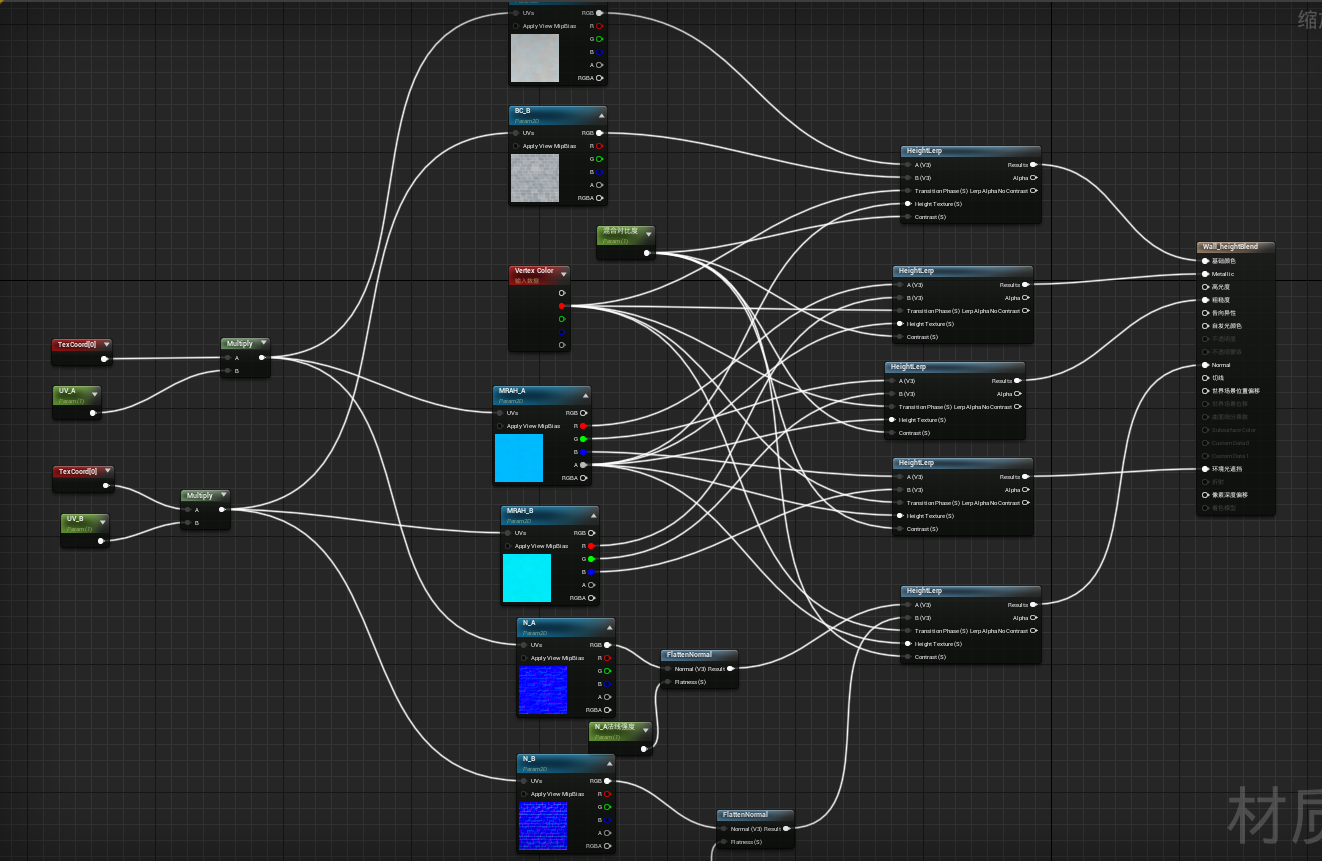
Task: Click the UVs input pin on MRAH_A
Action: pyautogui.click(x=500, y=413)
